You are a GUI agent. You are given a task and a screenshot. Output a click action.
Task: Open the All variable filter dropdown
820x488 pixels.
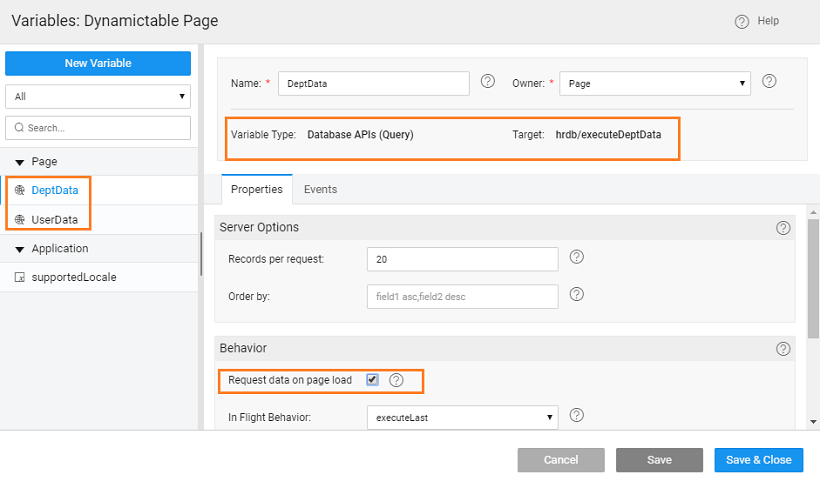(x=98, y=96)
